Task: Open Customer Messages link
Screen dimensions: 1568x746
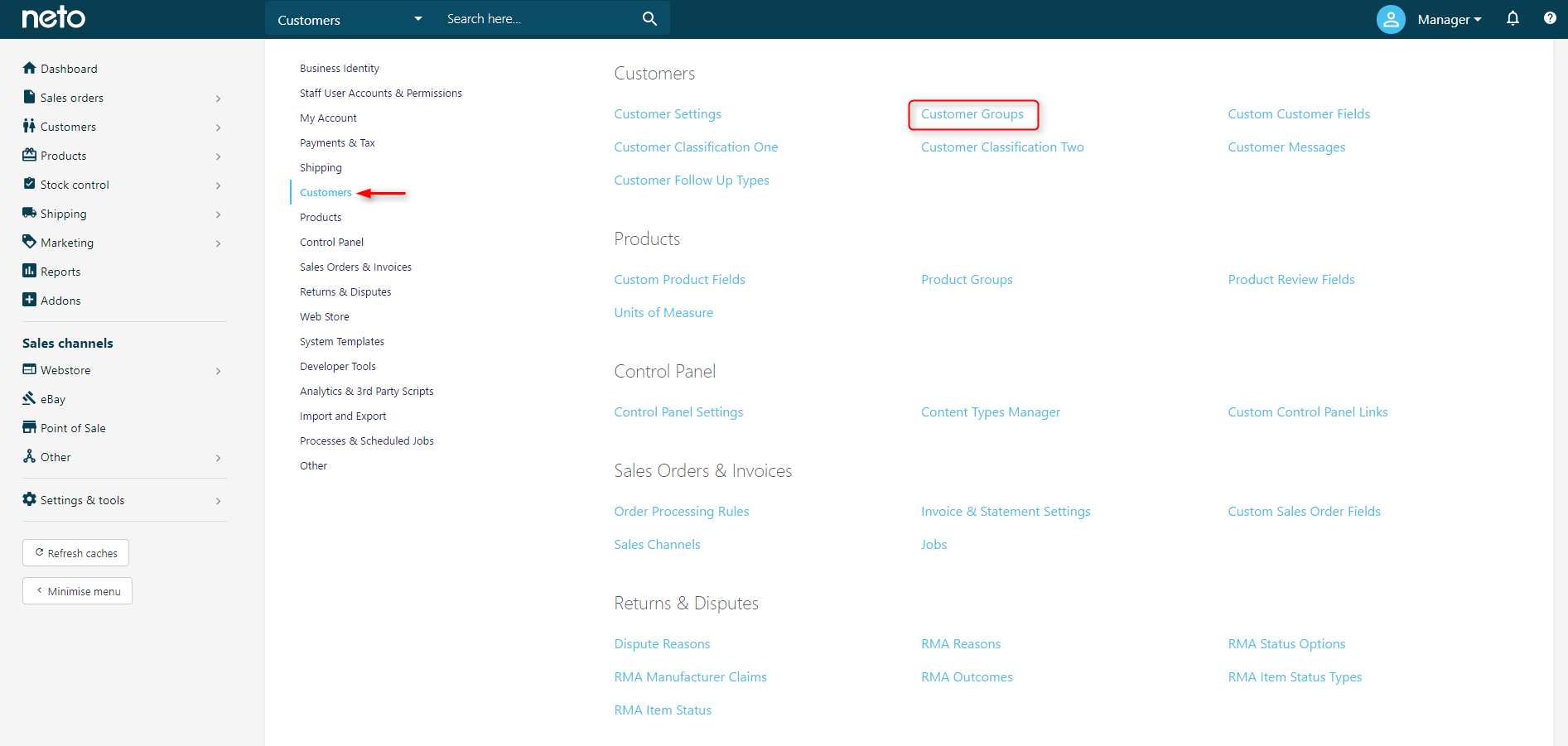Action: (1286, 147)
